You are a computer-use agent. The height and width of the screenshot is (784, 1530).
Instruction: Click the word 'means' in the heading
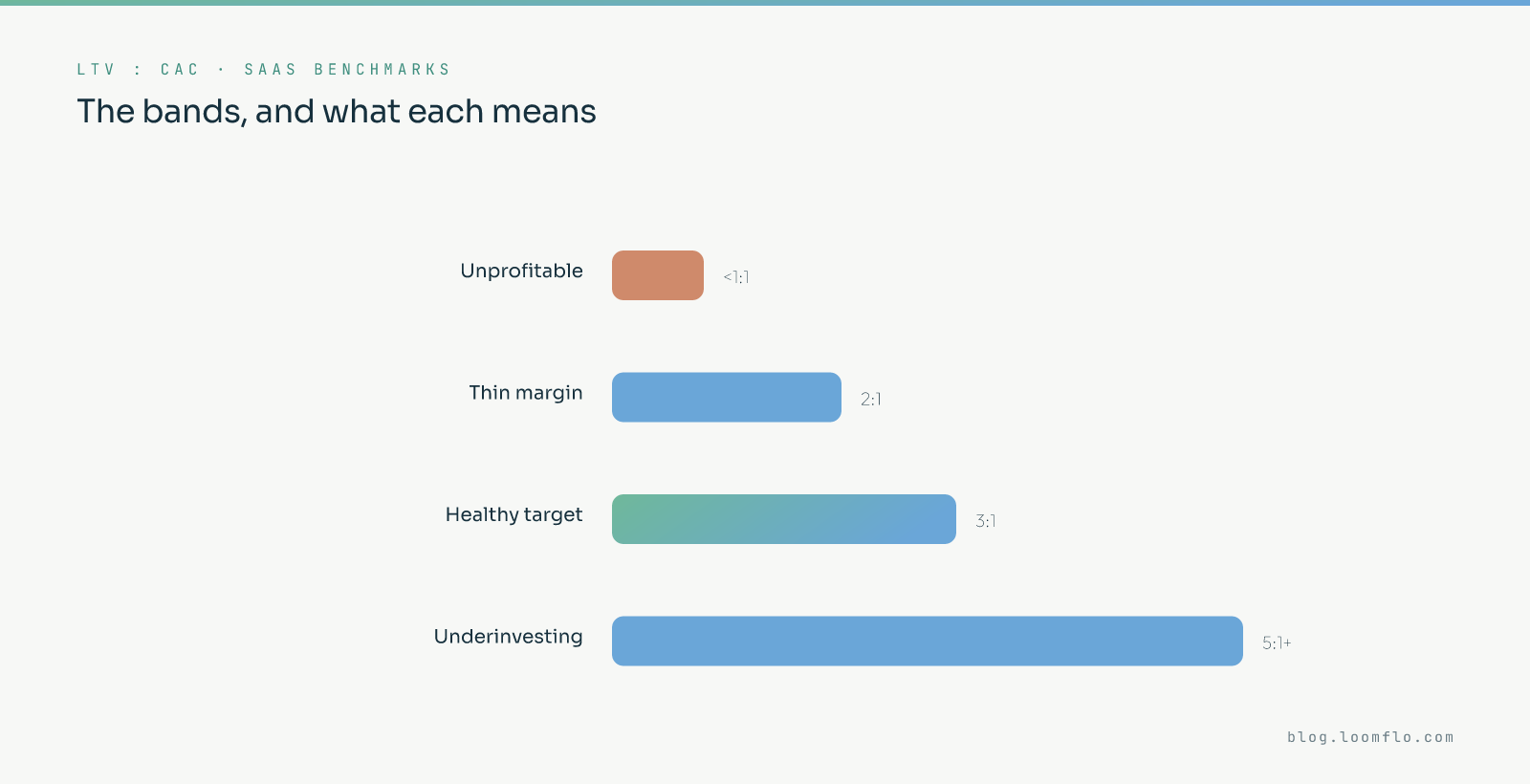coord(544,113)
